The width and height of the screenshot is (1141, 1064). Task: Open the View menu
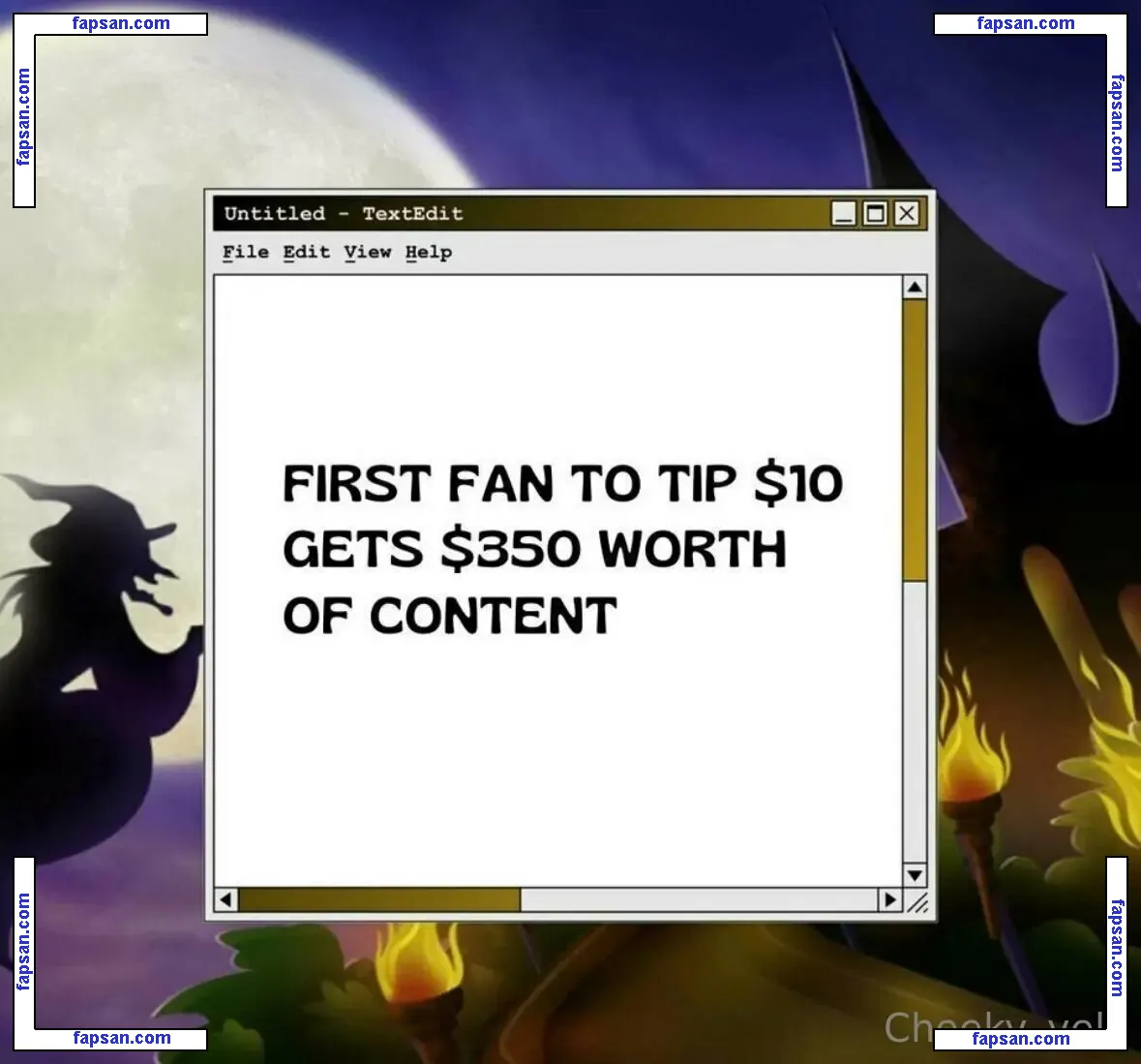point(367,253)
